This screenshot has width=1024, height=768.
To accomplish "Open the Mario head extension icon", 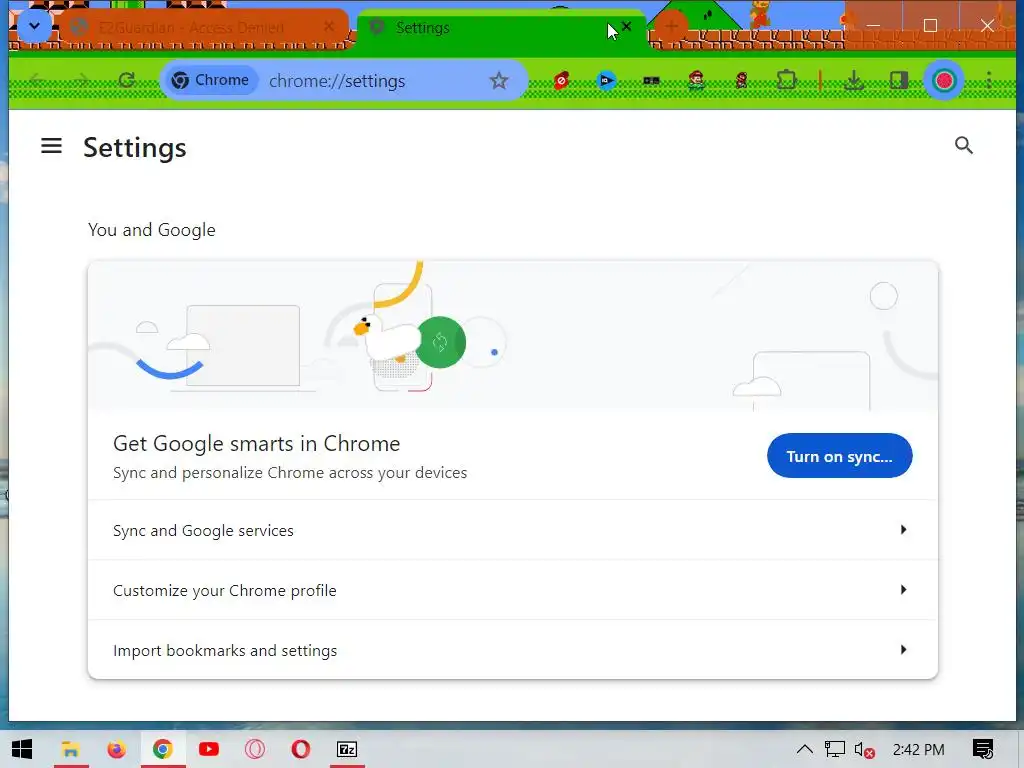I will point(697,80).
